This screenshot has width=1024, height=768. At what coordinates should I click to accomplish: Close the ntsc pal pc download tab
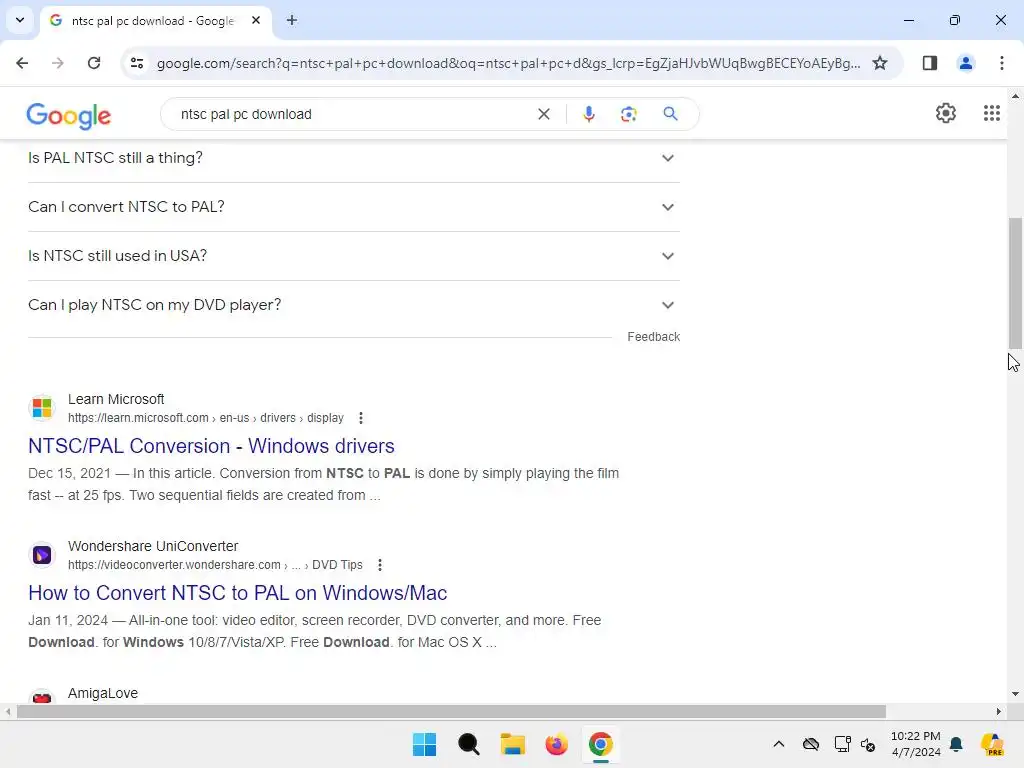pos(256,20)
